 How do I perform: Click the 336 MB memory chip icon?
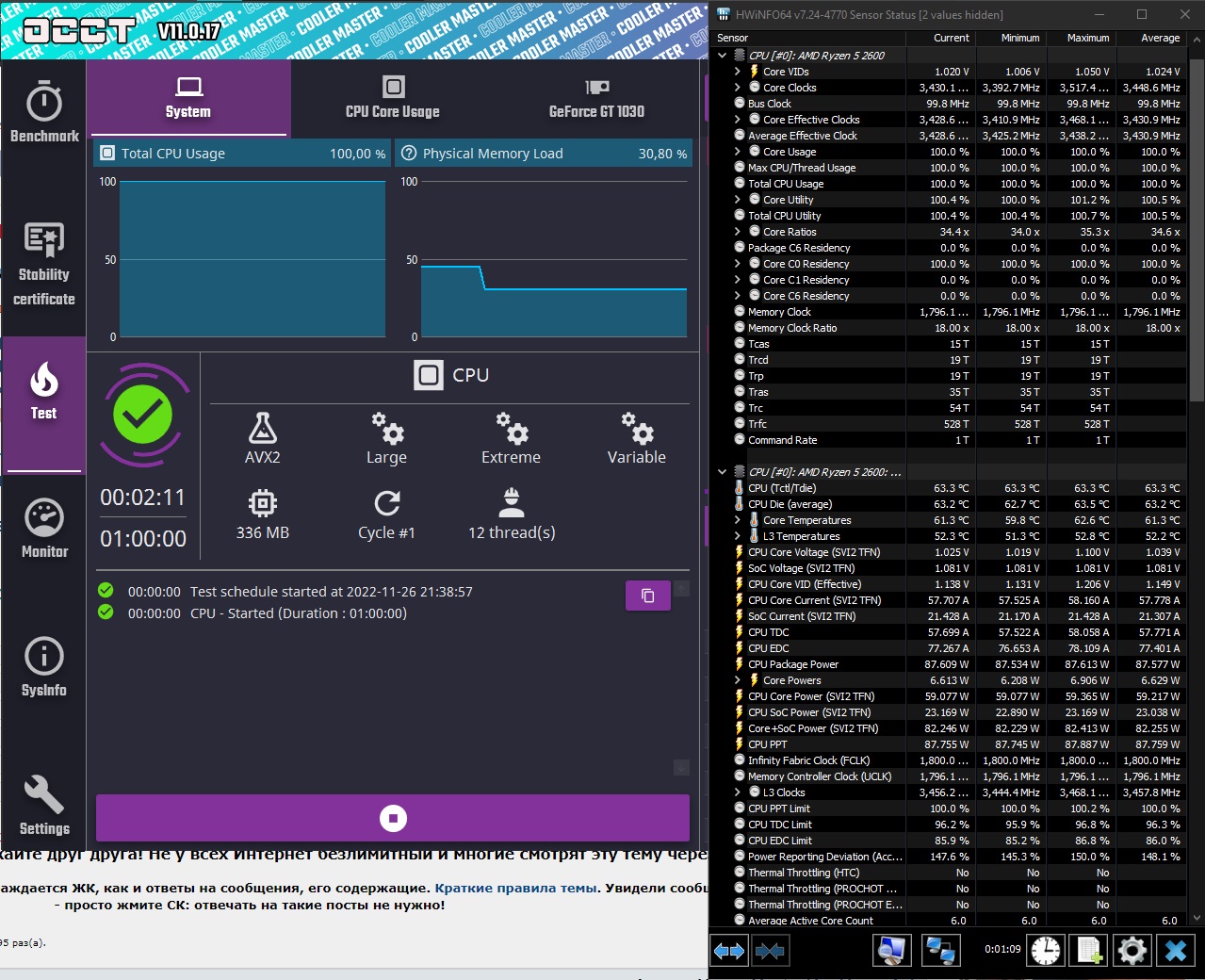(263, 503)
